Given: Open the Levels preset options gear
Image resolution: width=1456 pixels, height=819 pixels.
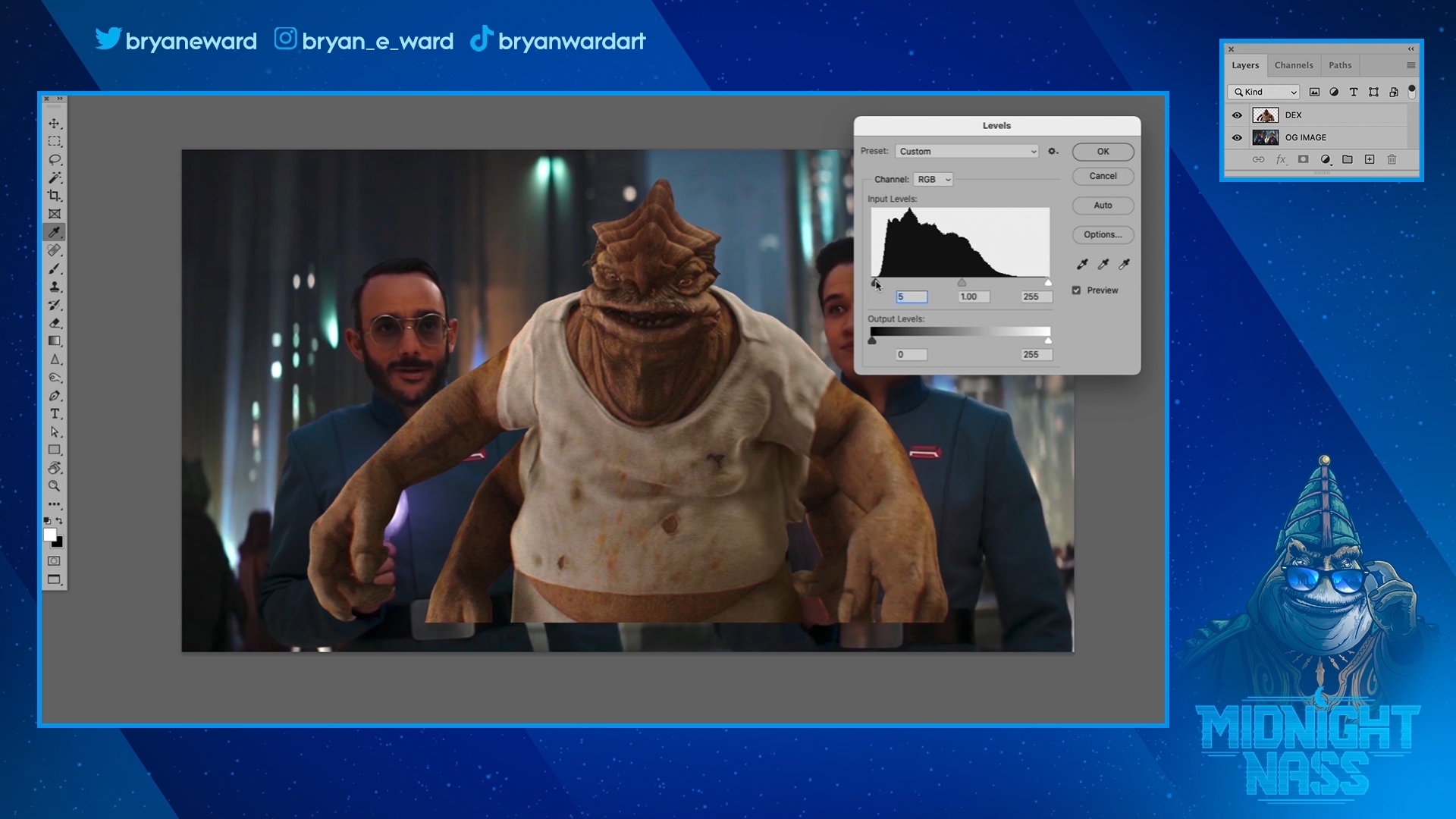Looking at the screenshot, I should click(x=1053, y=151).
